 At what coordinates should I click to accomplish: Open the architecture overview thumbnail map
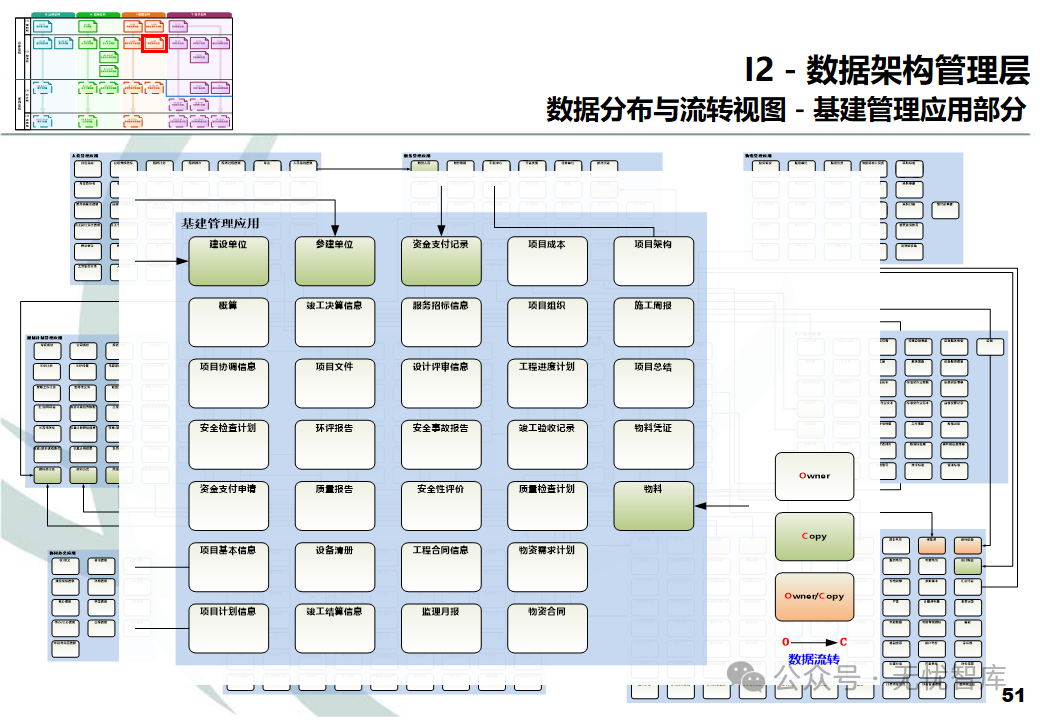(123, 70)
